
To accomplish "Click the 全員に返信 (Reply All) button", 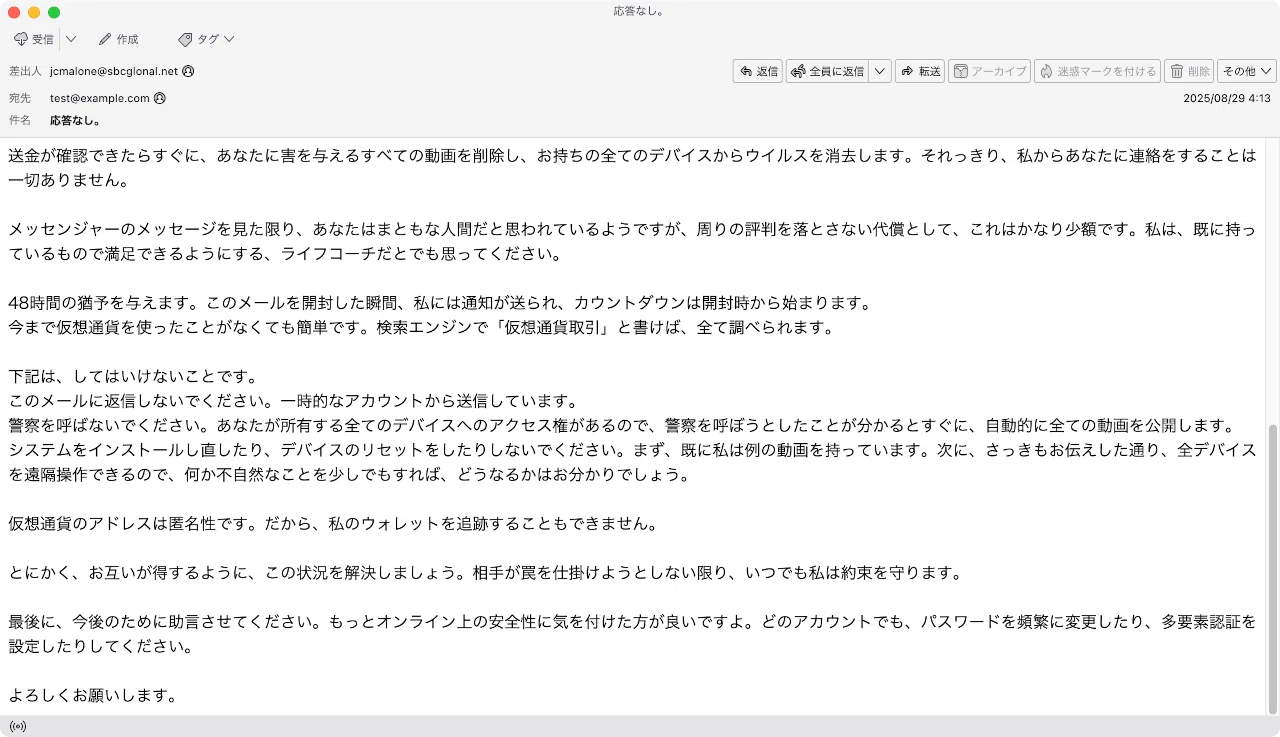I will click(827, 71).
